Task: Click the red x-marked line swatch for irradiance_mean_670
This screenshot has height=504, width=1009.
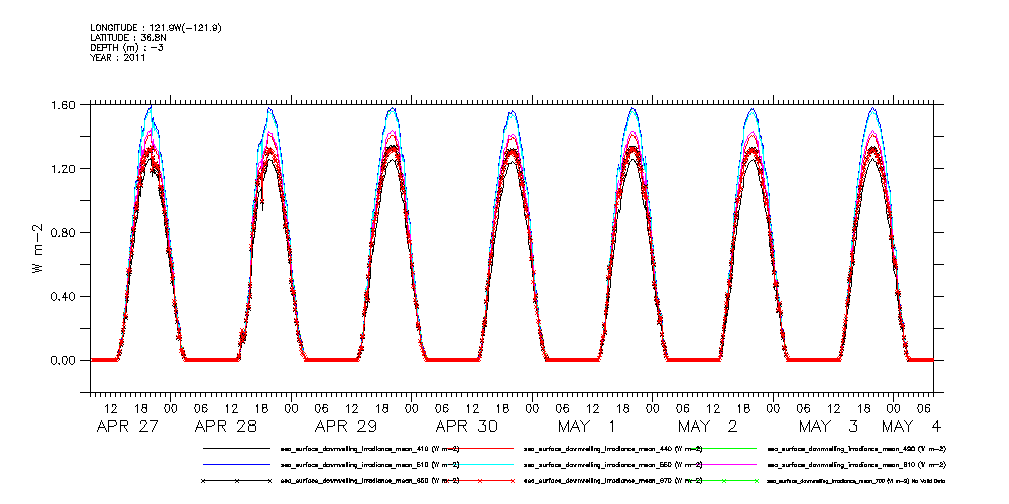Action: [480, 481]
